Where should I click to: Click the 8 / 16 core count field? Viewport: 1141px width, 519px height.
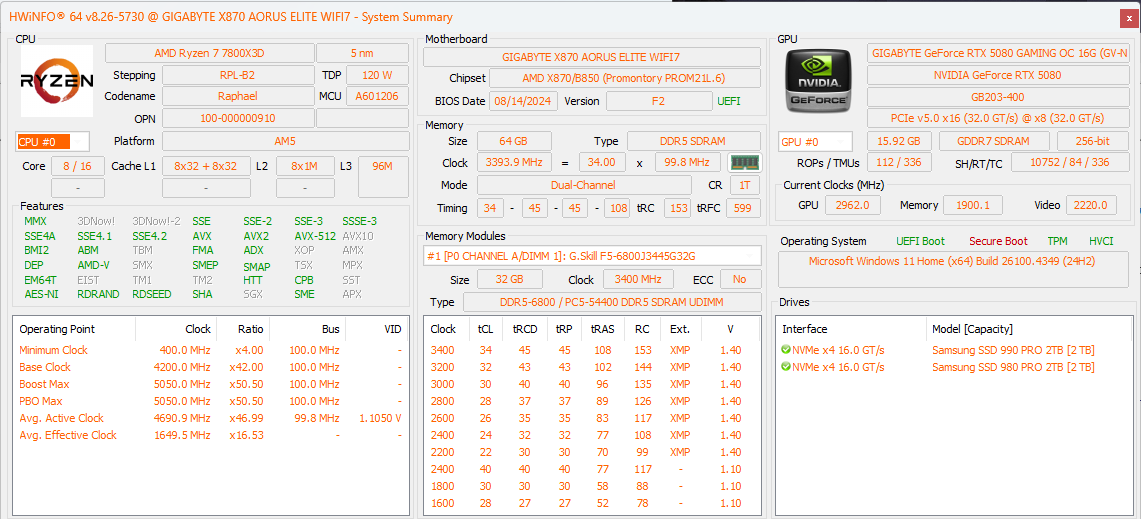[x=77, y=166]
